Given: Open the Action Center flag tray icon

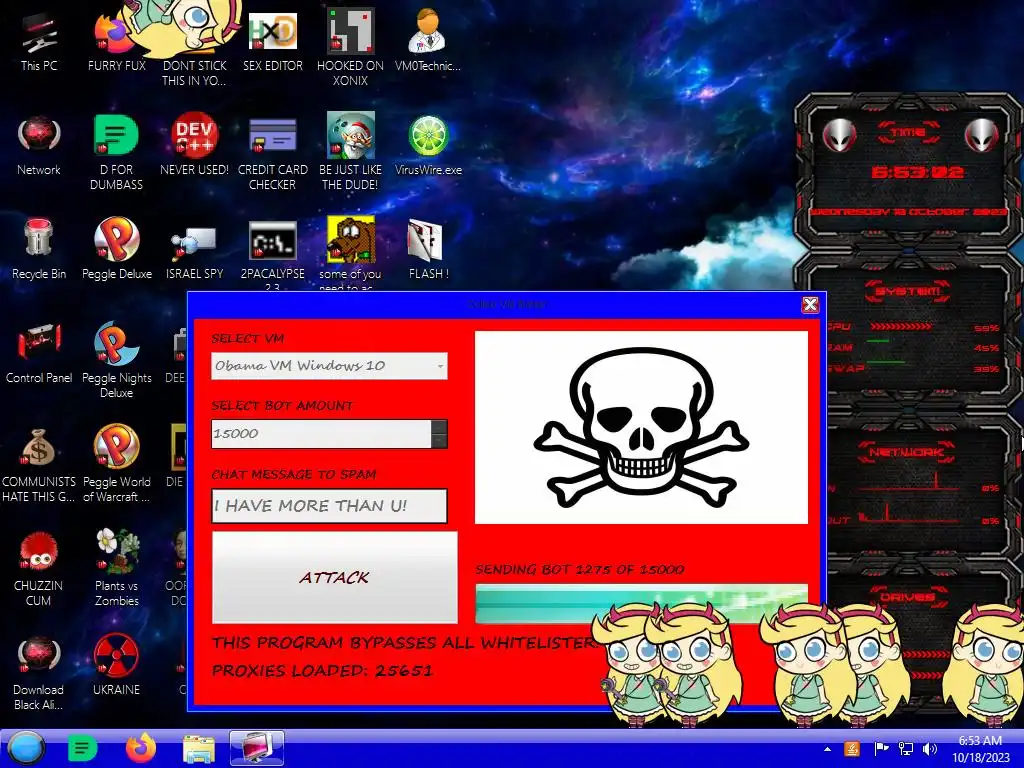Looking at the screenshot, I should pyautogui.click(x=882, y=749).
